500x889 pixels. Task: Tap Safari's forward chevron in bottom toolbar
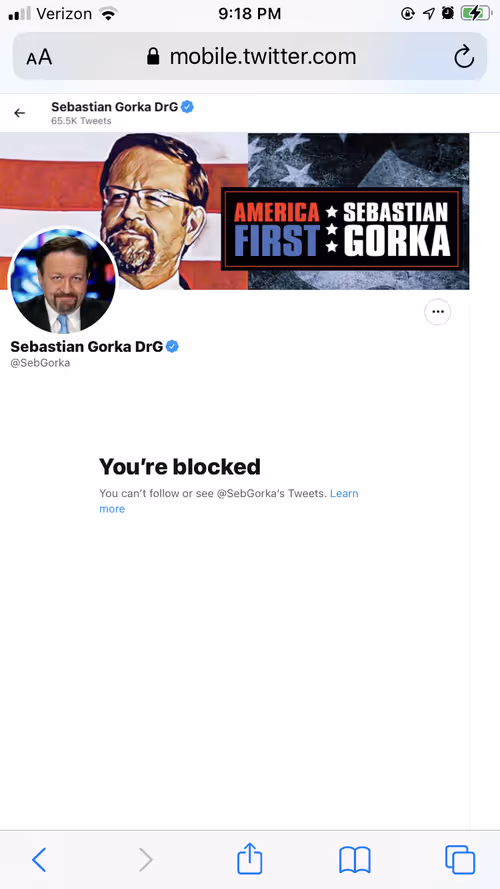[146, 860]
